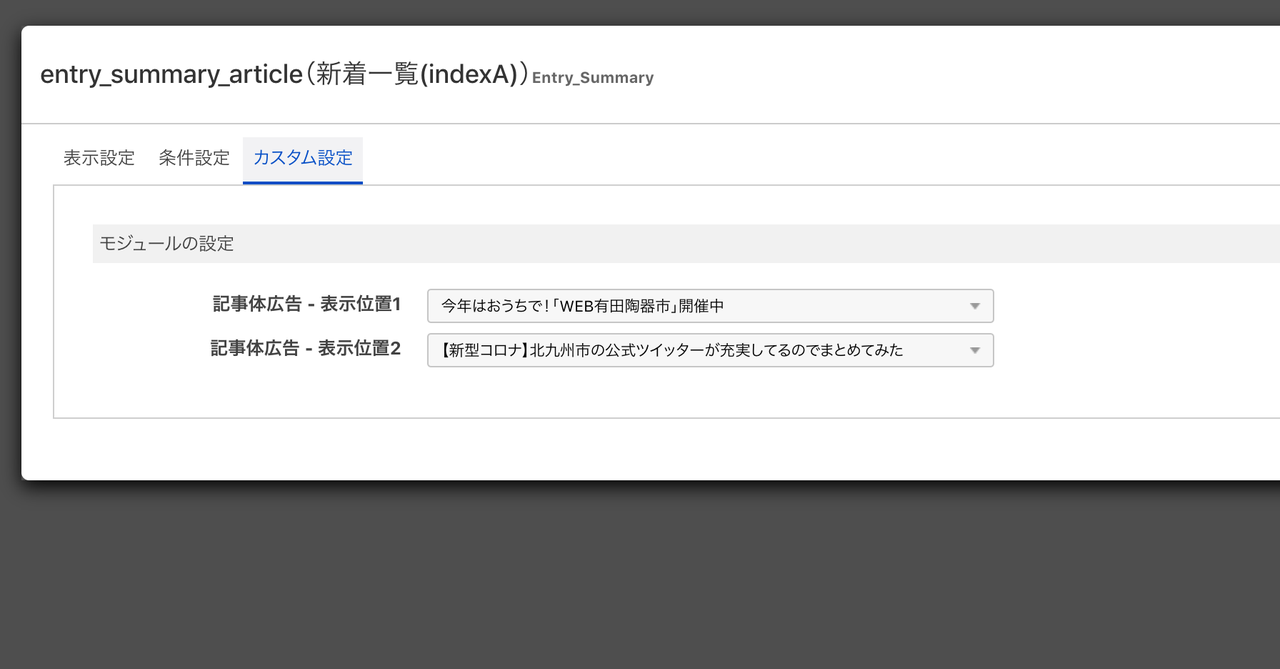This screenshot has height=669, width=1280.
Task: Click the 記事体広告 - 表示位置1 label
Action: pos(306,304)
